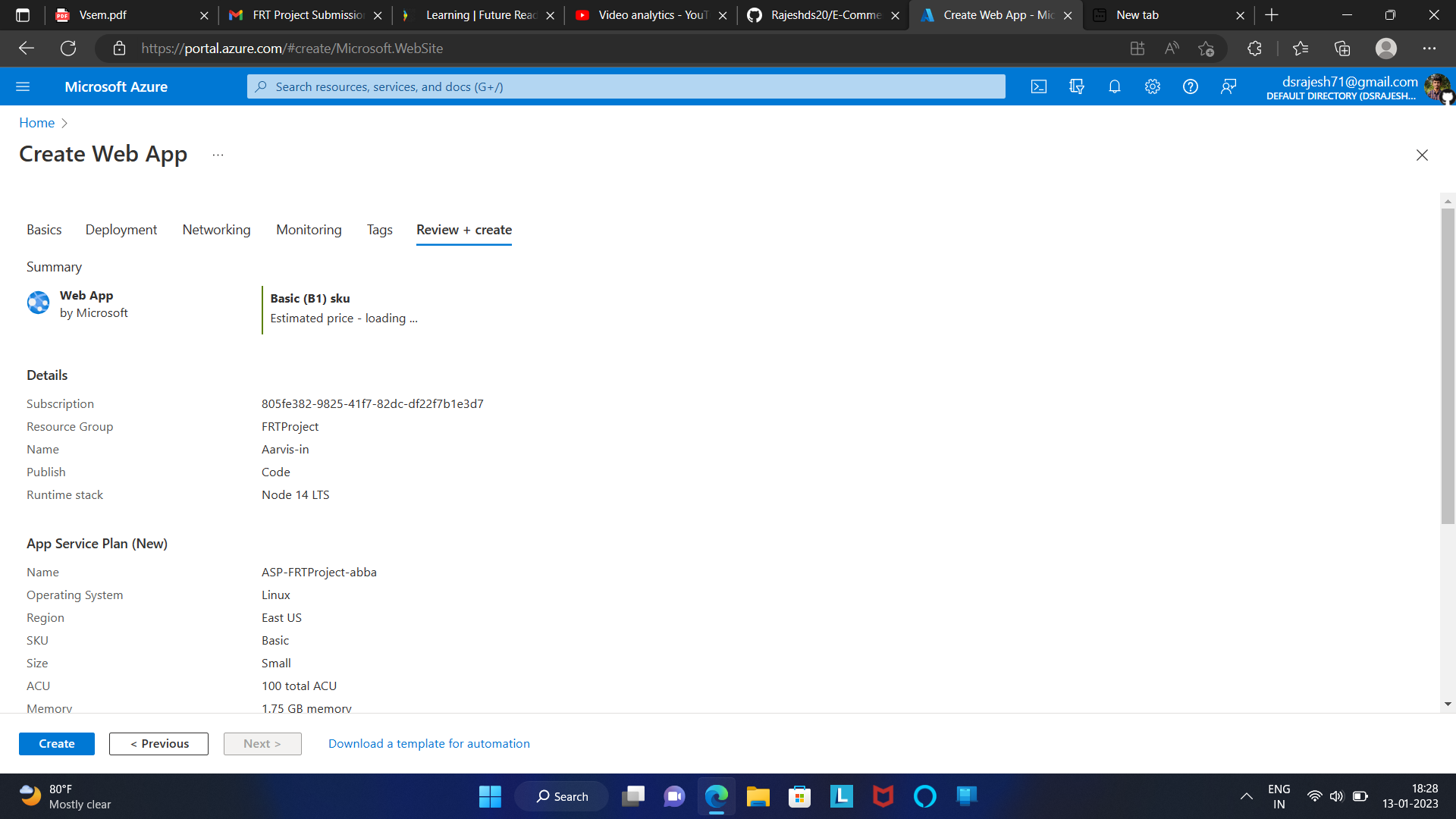Open the McAfee icon on taskbar
The width and height of the screenshot is (1456, 819).
coord(883,796)
